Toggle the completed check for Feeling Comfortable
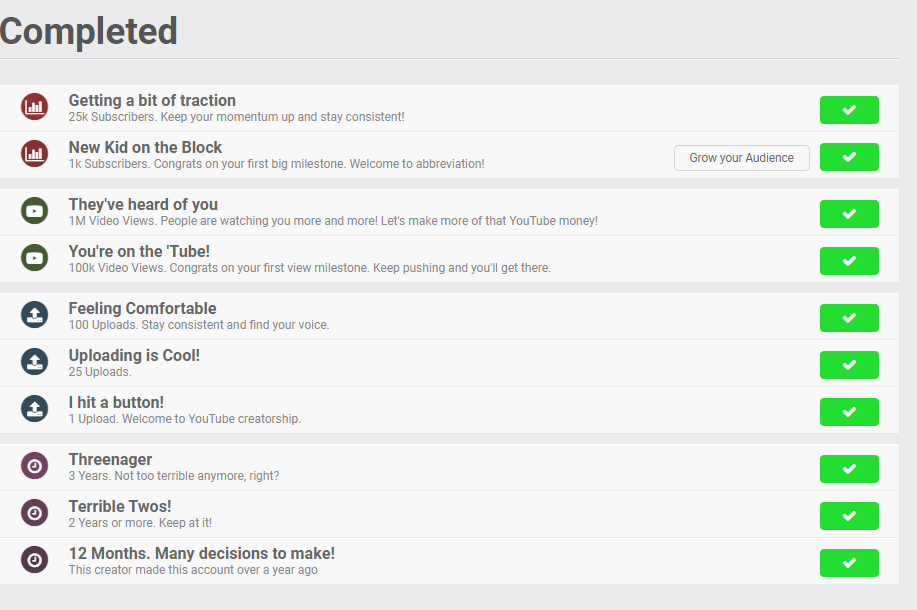This screenshot has width=917, height=610. click(849, 318)
